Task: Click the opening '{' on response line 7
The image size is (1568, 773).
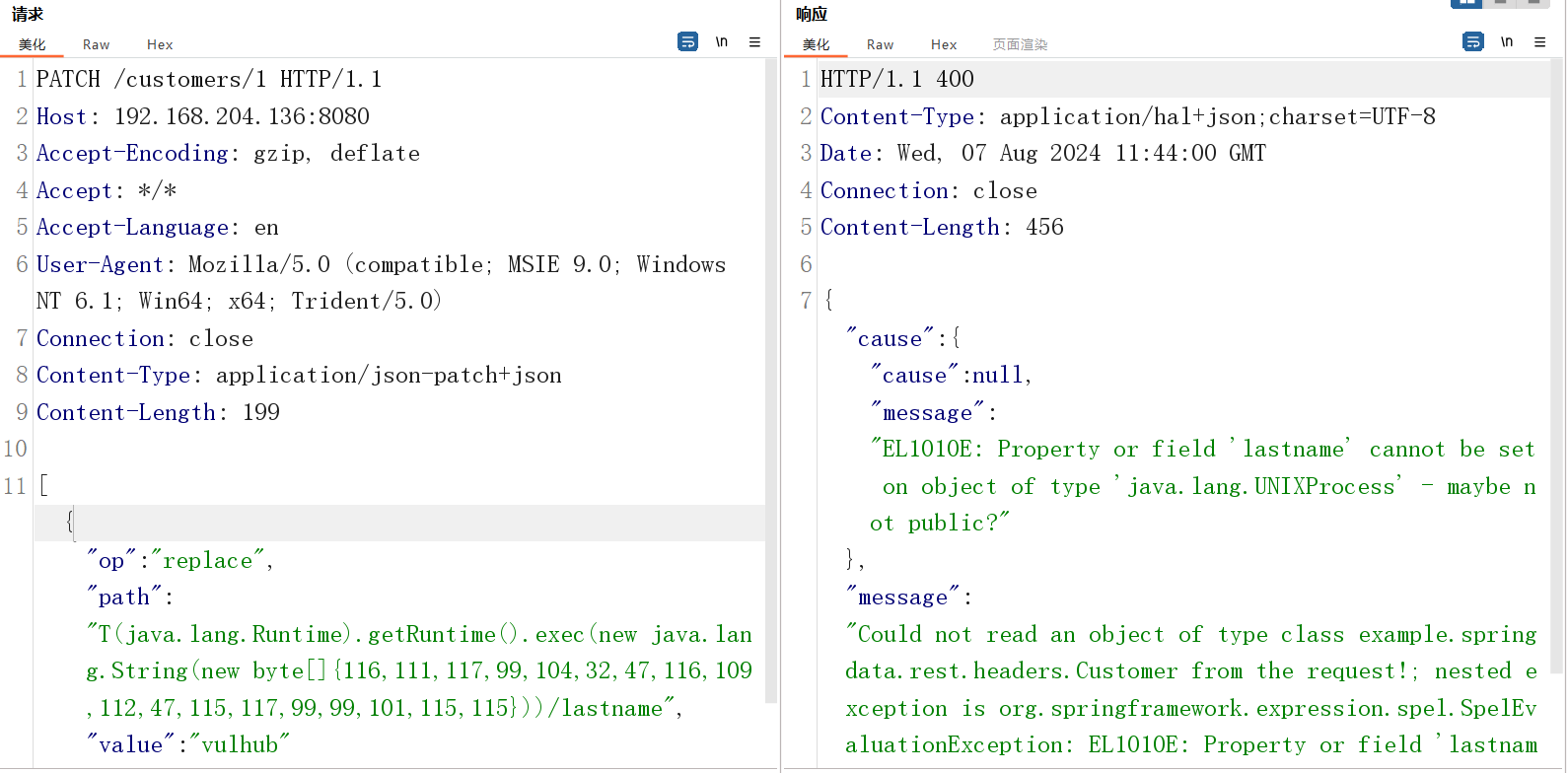Action: coord(828,301)
